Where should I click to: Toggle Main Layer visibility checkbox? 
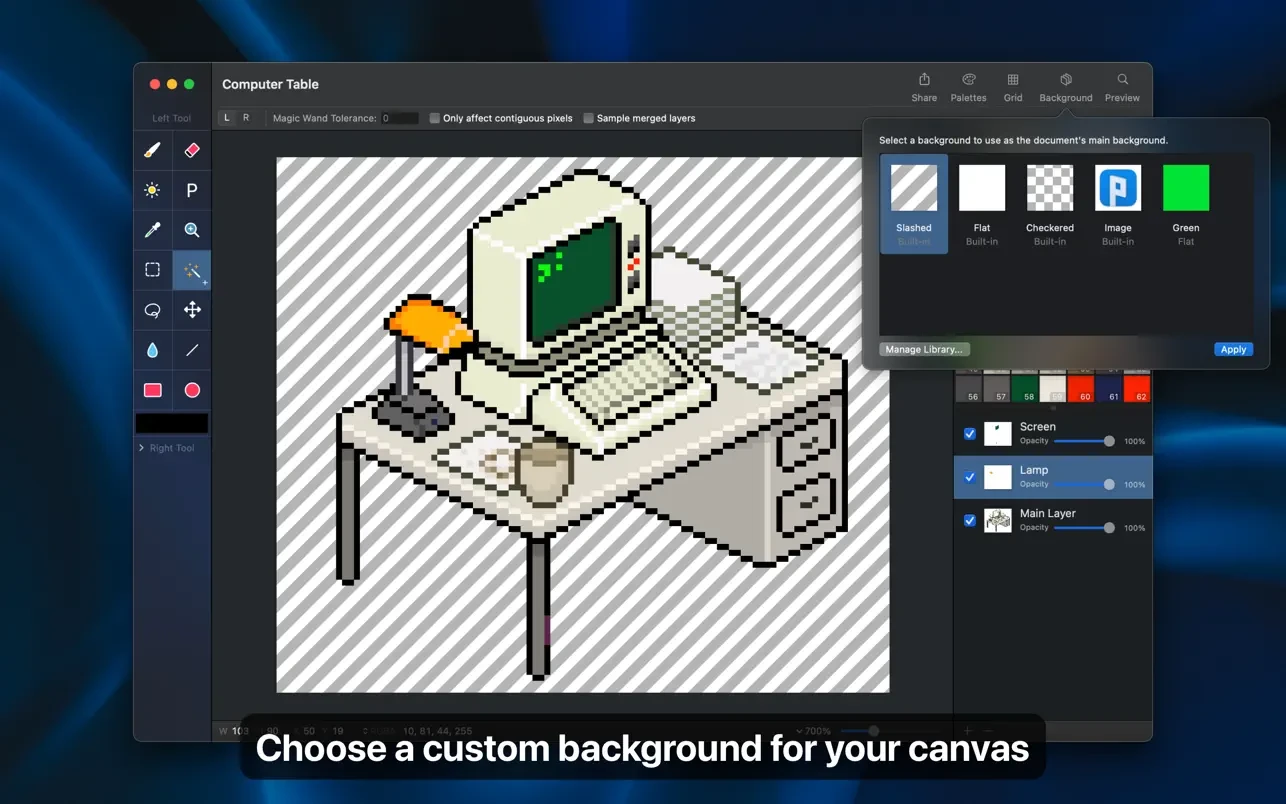click(x=969, y=521)
